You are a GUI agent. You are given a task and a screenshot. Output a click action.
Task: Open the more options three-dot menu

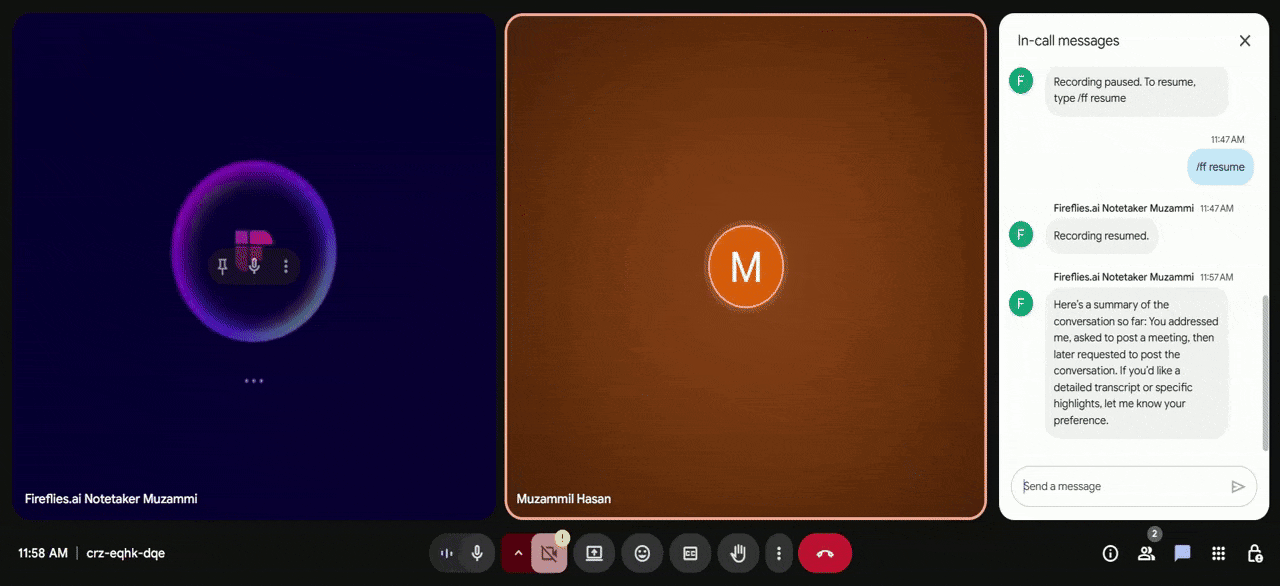coord(779,553)
